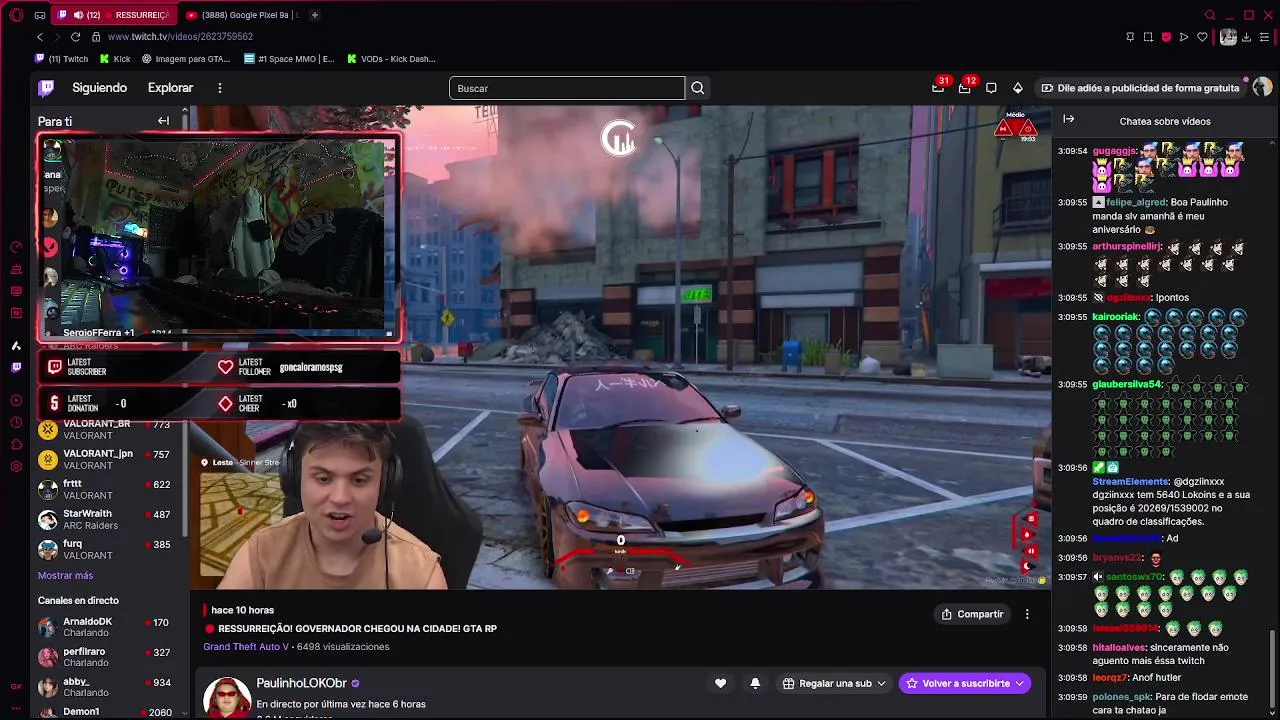Image resolution: width=1280 pixels, height=720 pixels.
Task: Open the Siguiendo tab
Action: [99, 88]
